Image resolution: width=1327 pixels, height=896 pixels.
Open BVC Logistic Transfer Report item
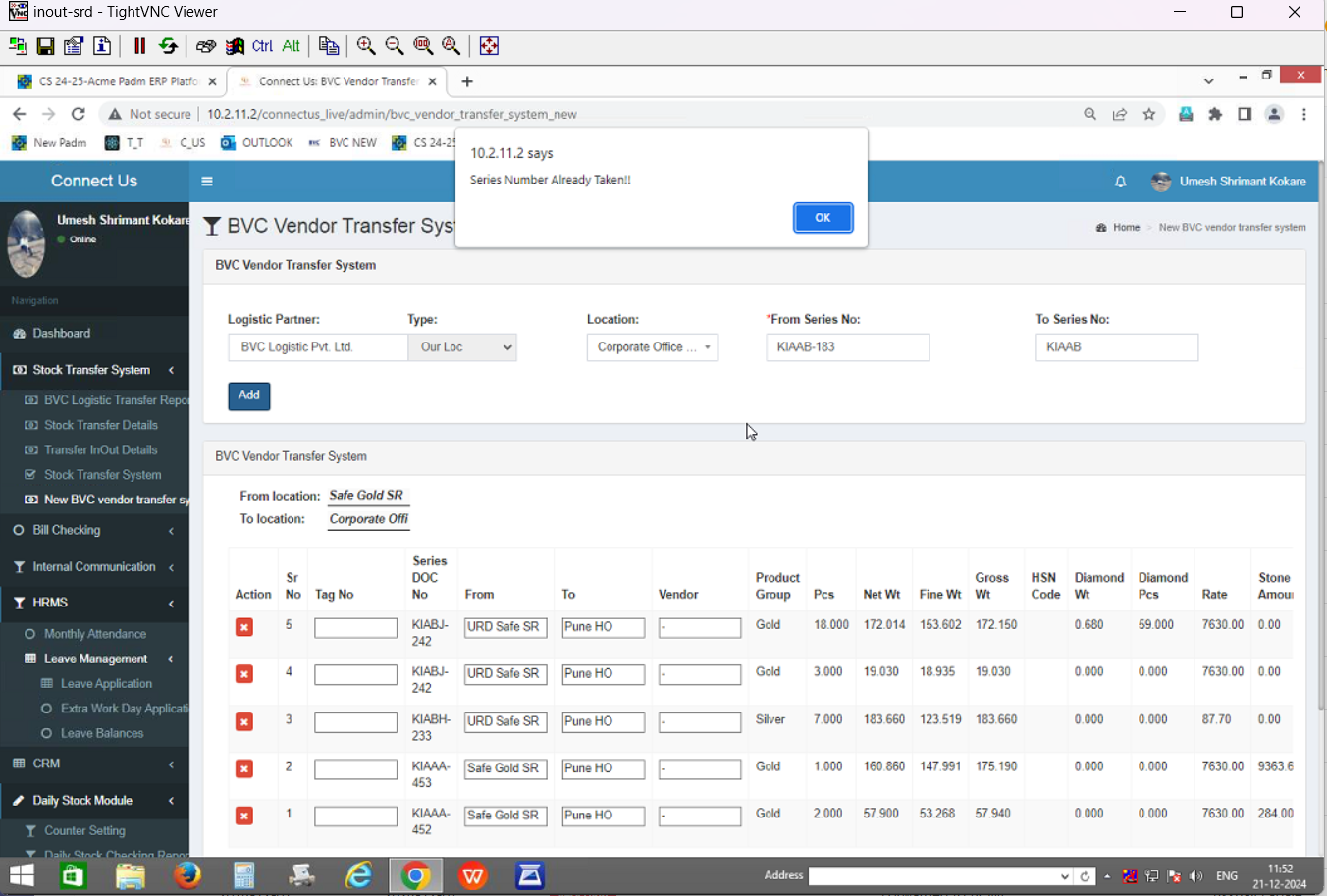pos(106,400)
